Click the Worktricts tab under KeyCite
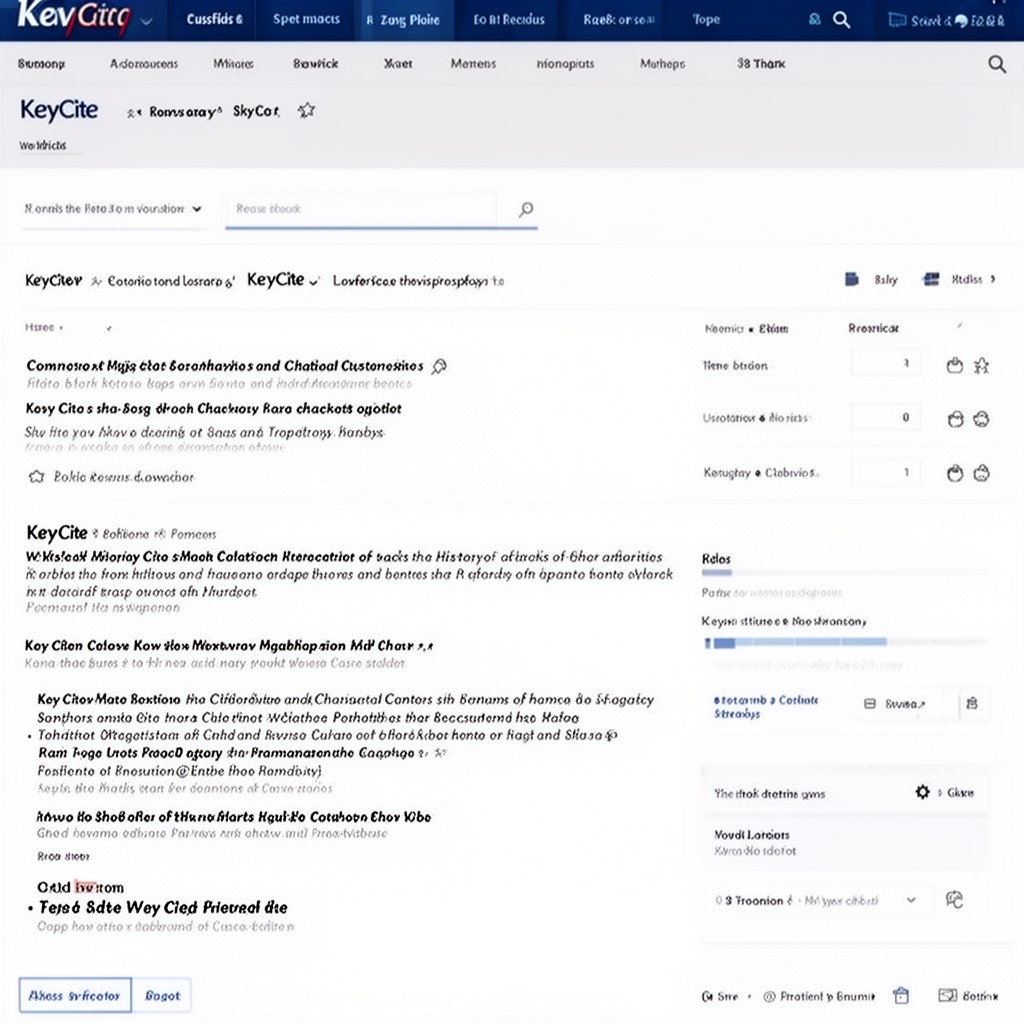1024x1024 pixels. [x=42, y=145]
